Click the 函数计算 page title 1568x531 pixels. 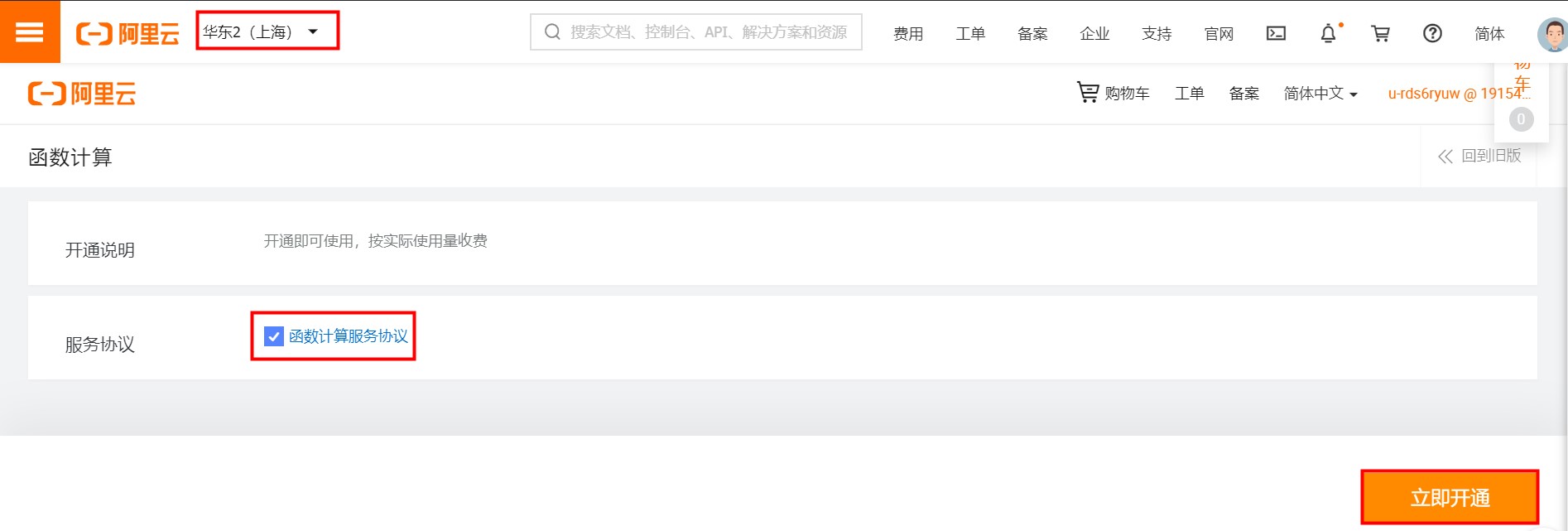(x=70, y=157)
